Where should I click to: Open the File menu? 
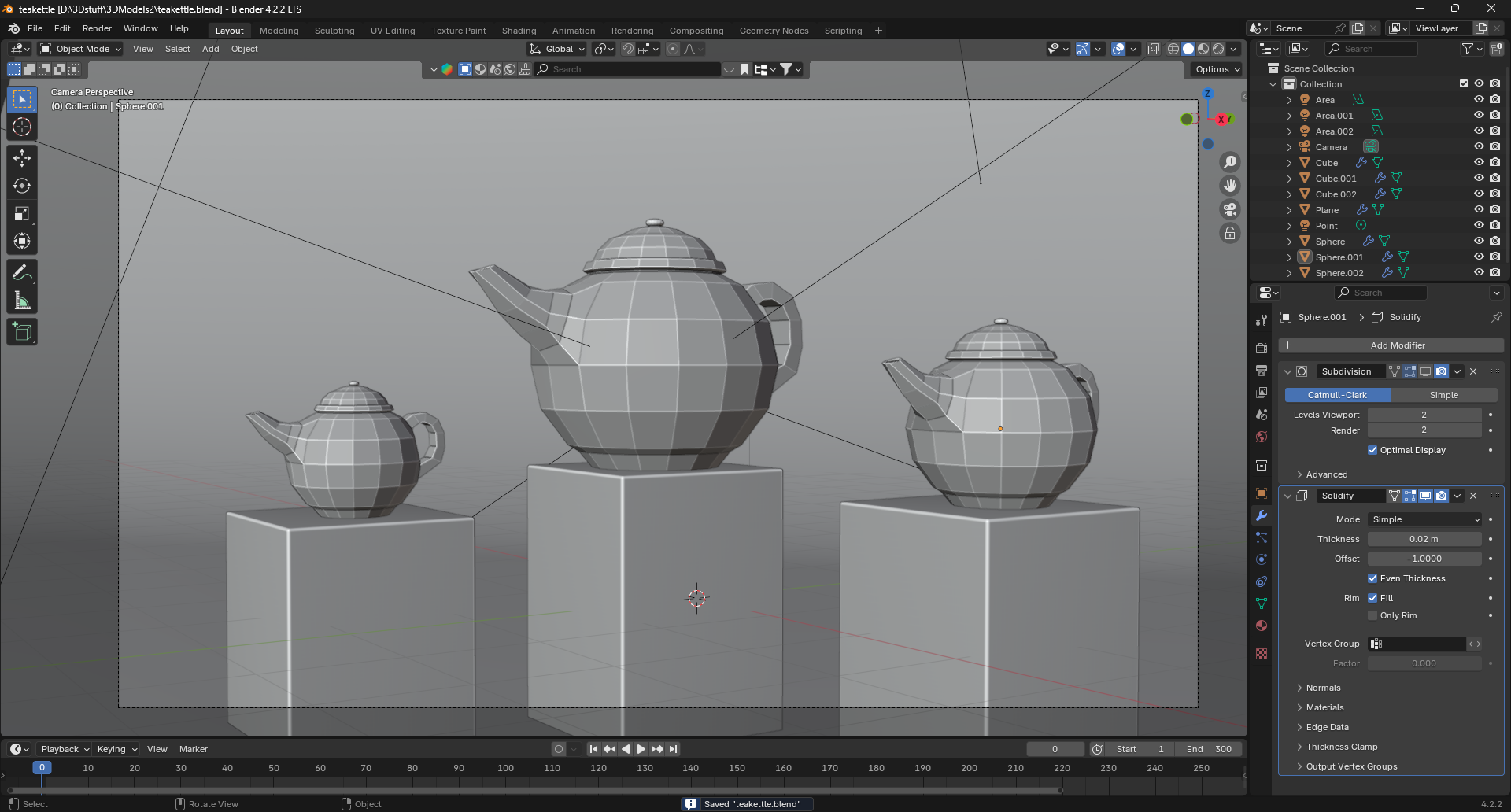tap(35, 28)
